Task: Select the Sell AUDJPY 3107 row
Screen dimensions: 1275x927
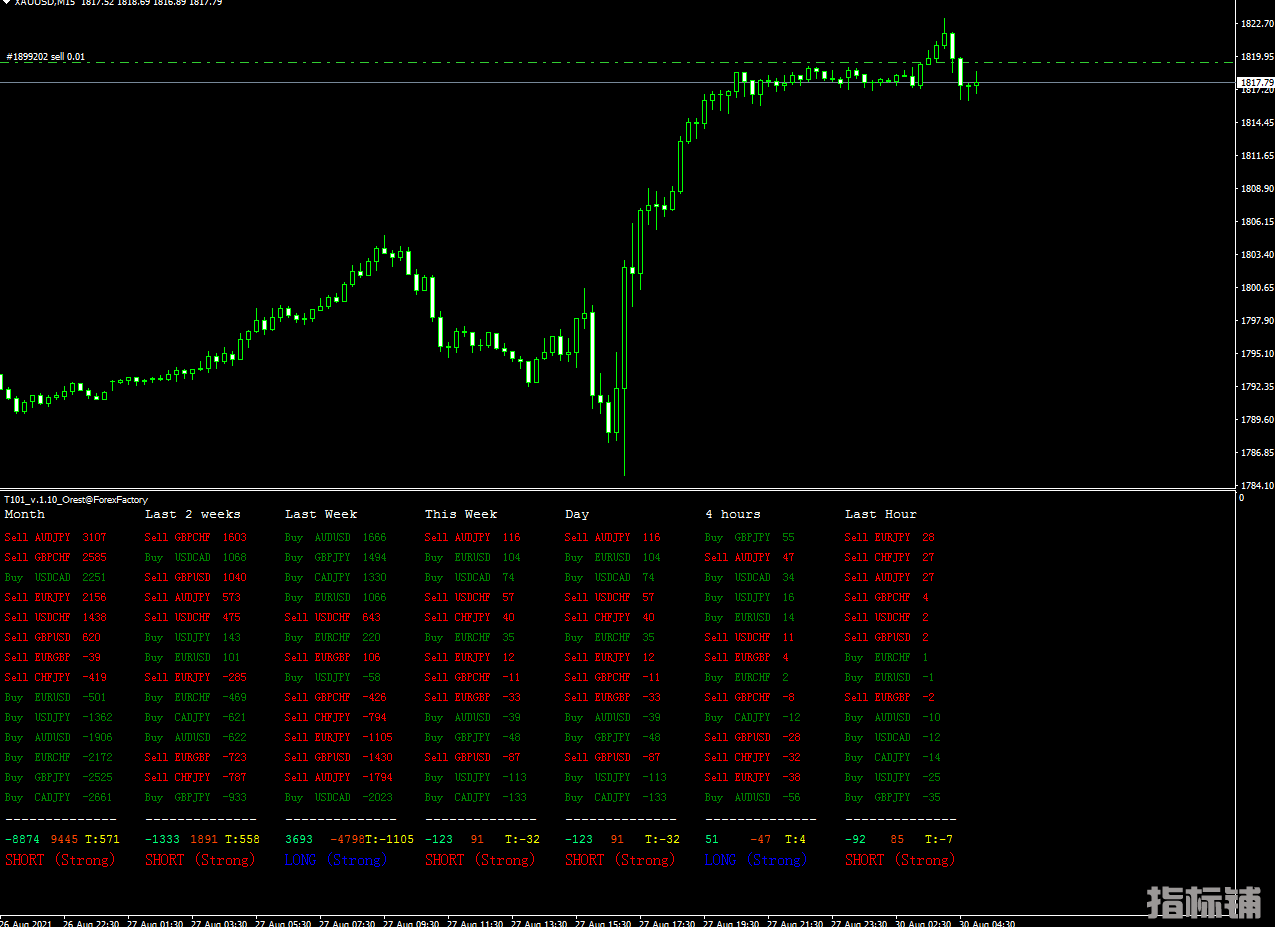Action: 56,537
